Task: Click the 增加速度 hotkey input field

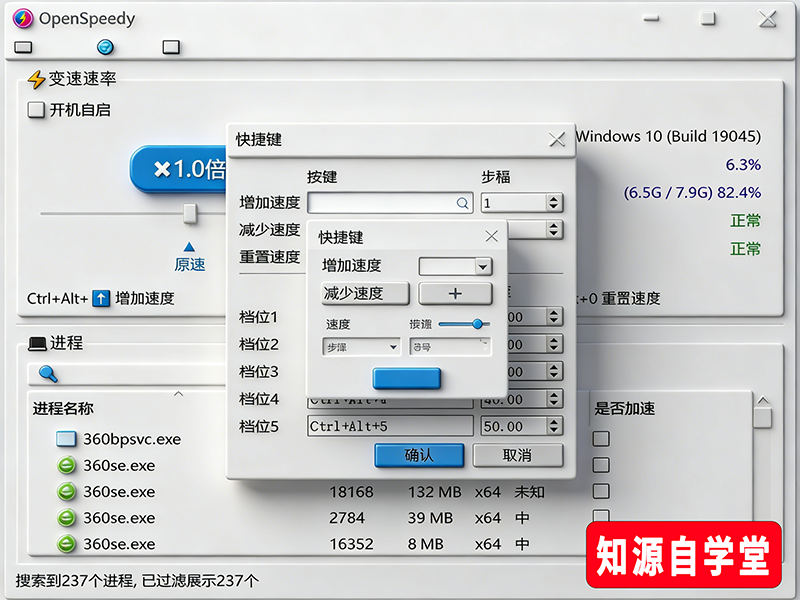Action: [x=380, y=202]
